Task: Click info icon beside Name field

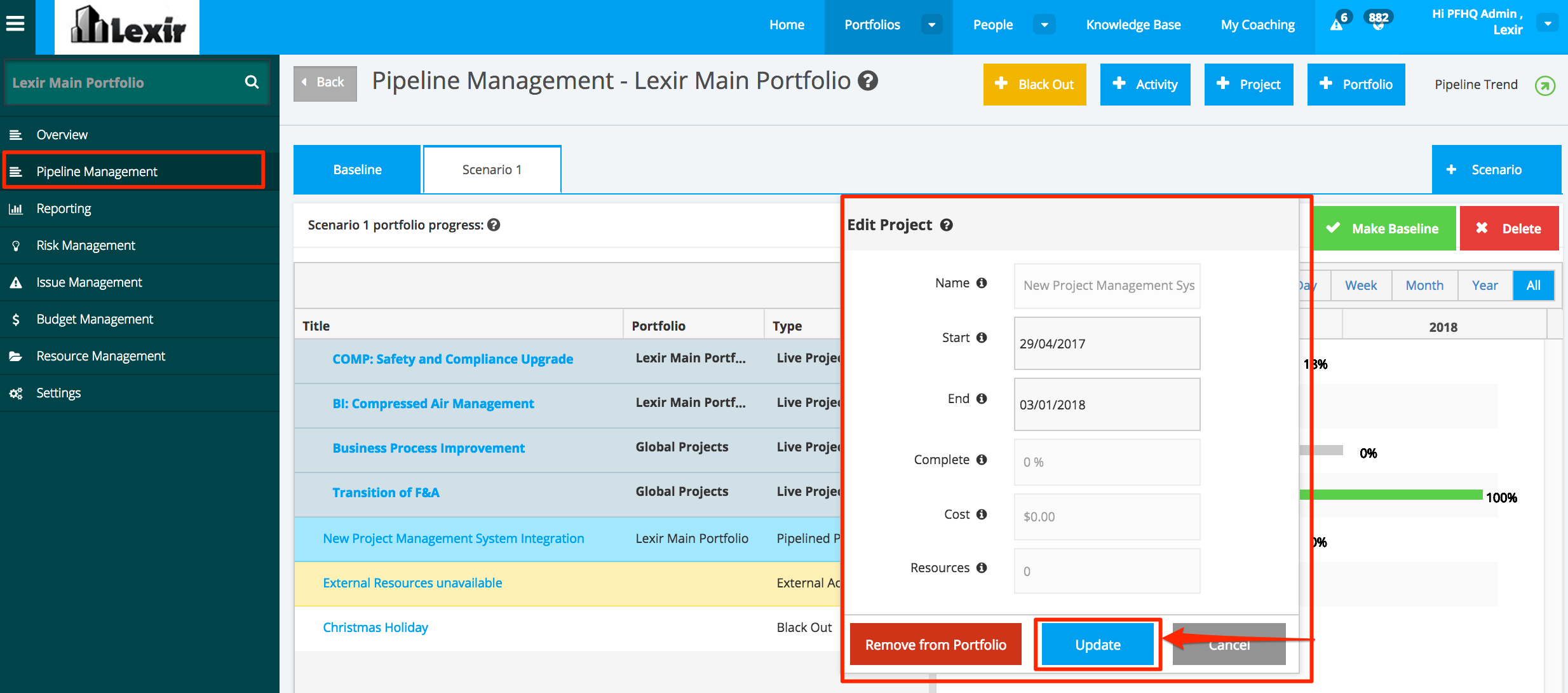Action: coord(982,283)
